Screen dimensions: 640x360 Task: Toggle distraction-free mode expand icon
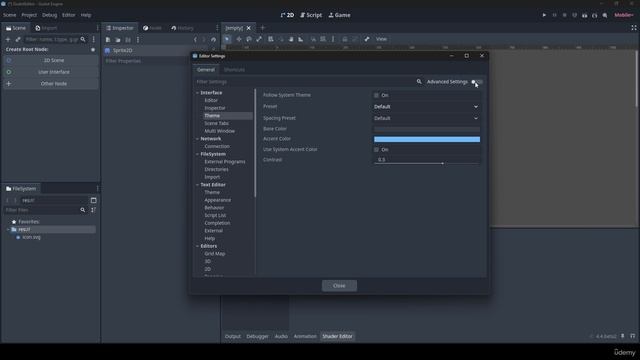click(x=633, y=28)
